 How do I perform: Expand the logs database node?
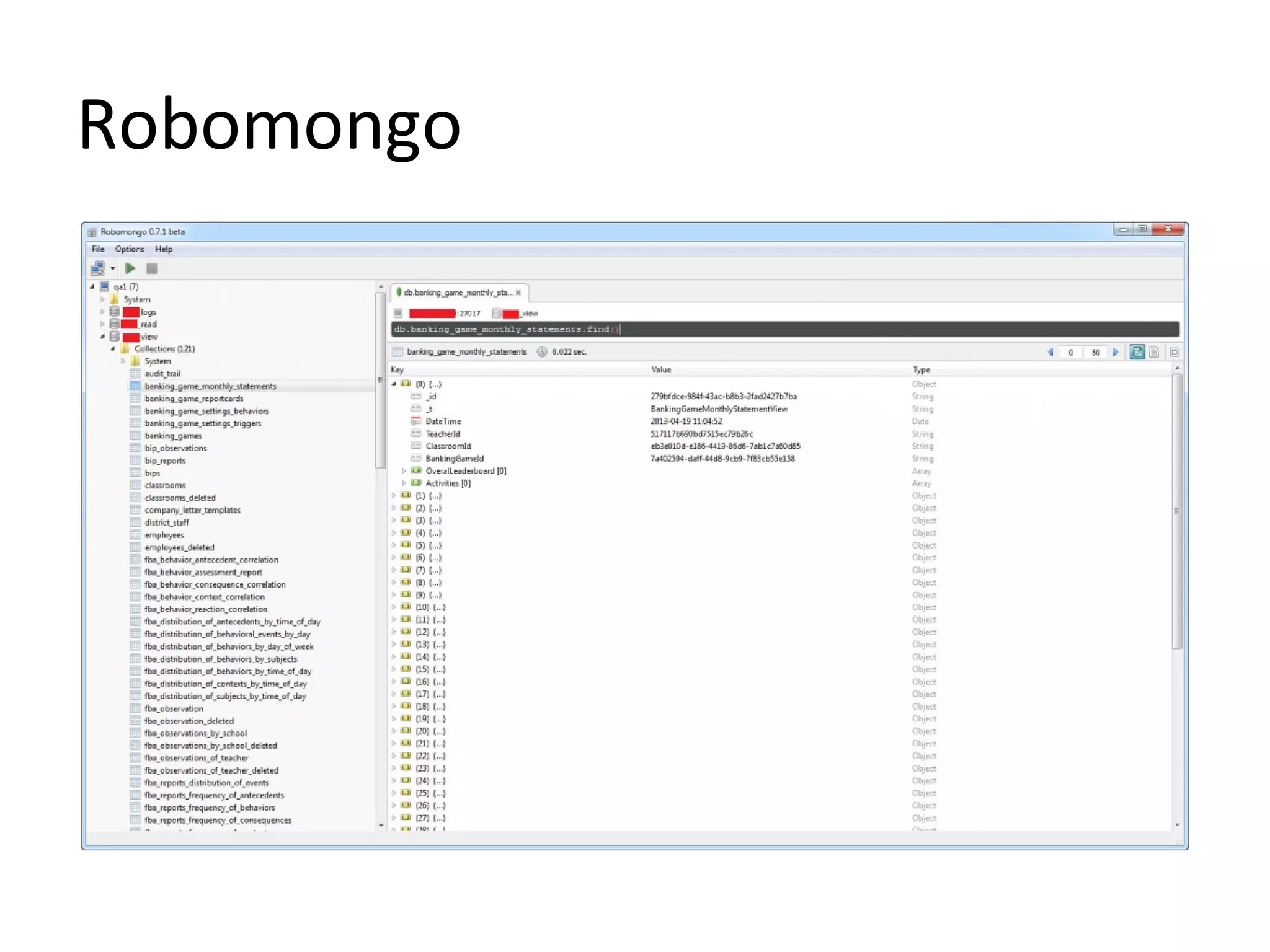(x=103, y=312)
